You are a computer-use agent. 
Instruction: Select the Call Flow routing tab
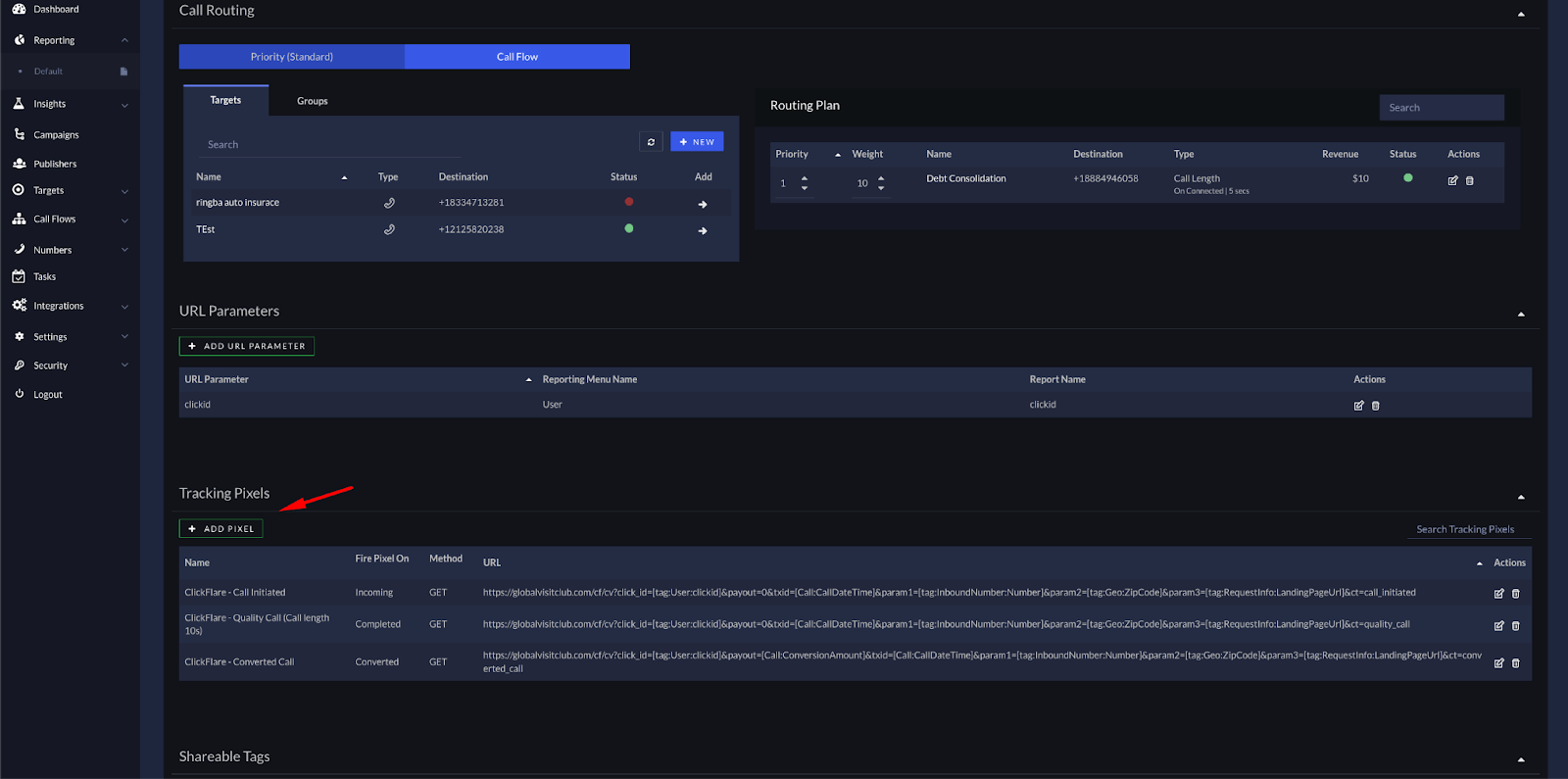tap(516, 57)
